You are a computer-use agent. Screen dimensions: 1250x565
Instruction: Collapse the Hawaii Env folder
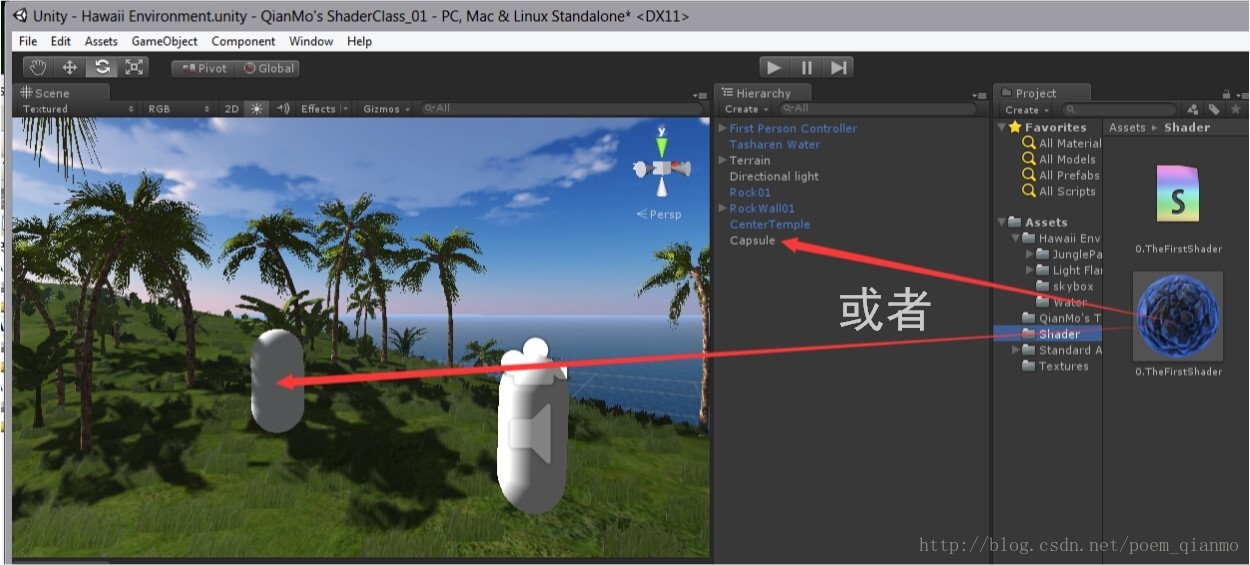[1016, 238]
